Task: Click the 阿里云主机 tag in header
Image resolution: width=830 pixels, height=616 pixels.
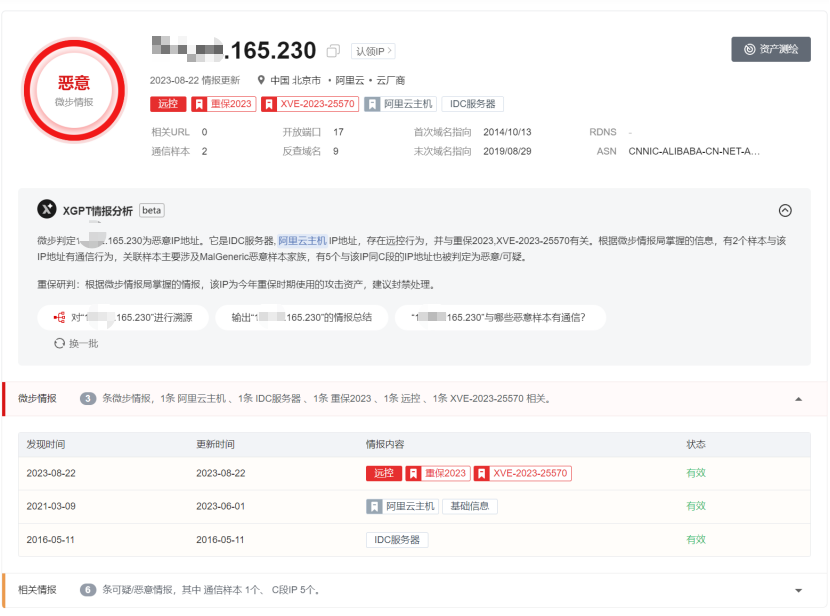Action: [400, 103]
